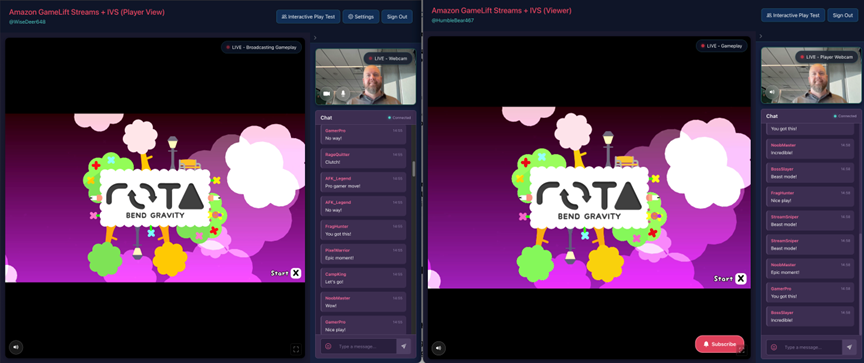Open fullscreen for Player View gameplay
Viewport: 864px width, 363px height.
(x=296, y=349)
